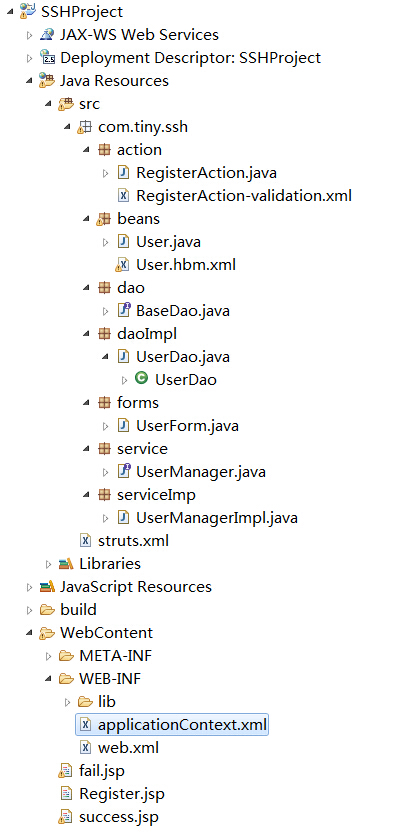The height and width of the screenshot is (835, 401).
Task: Collapse the UserDao.java node
Action: 105,357
